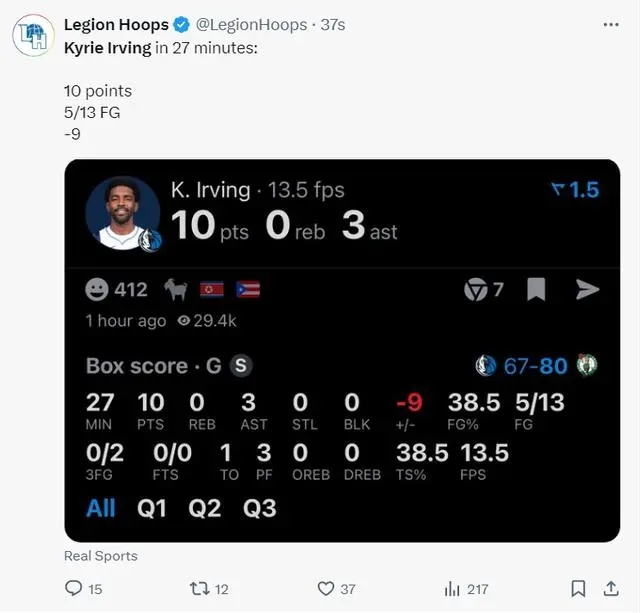Screen dimensions: 640x613
Task: Retweet using the repost arrows icon
Action: coord(200,589)
